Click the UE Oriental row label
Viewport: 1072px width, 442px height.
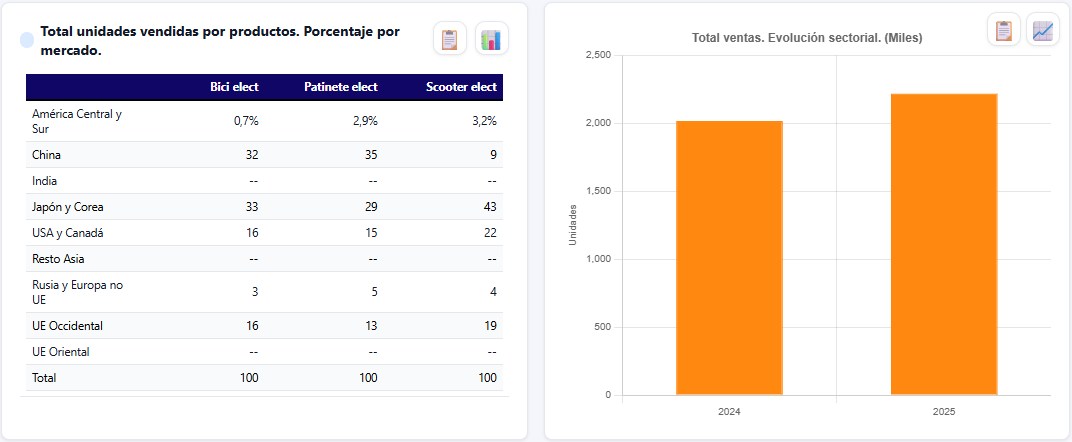61,352
